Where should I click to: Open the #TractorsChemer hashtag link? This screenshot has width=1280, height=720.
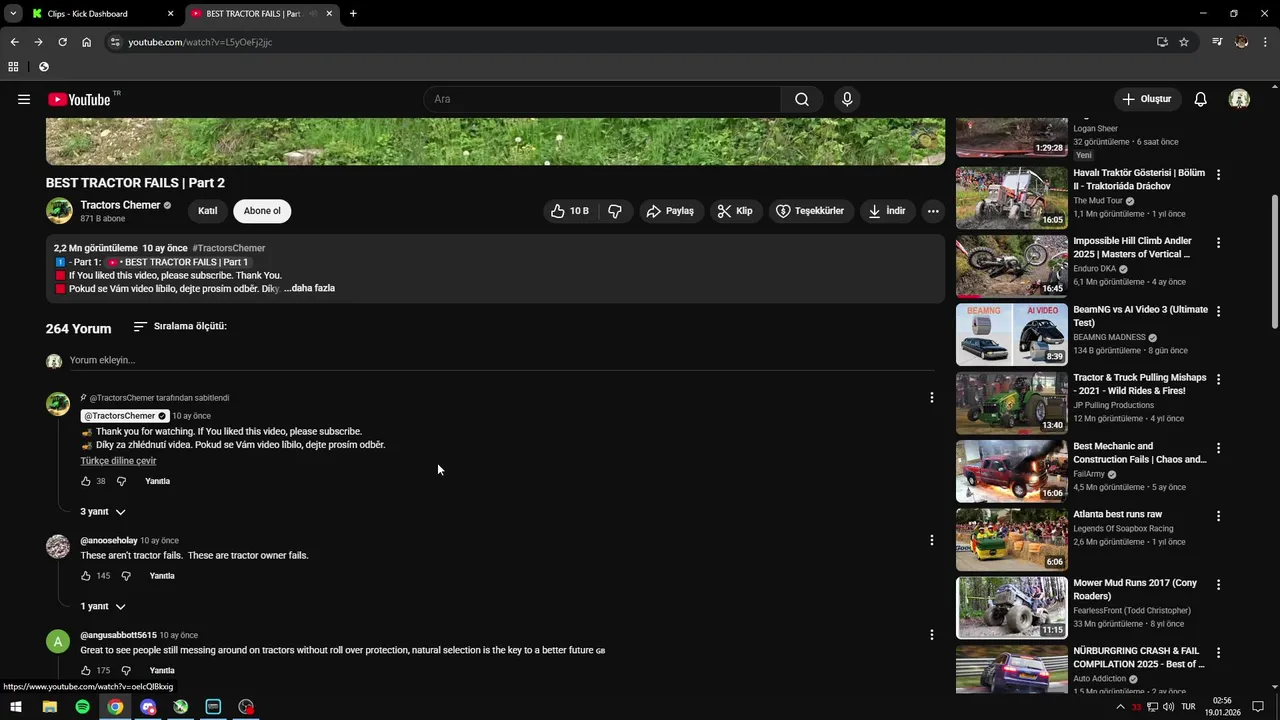click(229, 248)
